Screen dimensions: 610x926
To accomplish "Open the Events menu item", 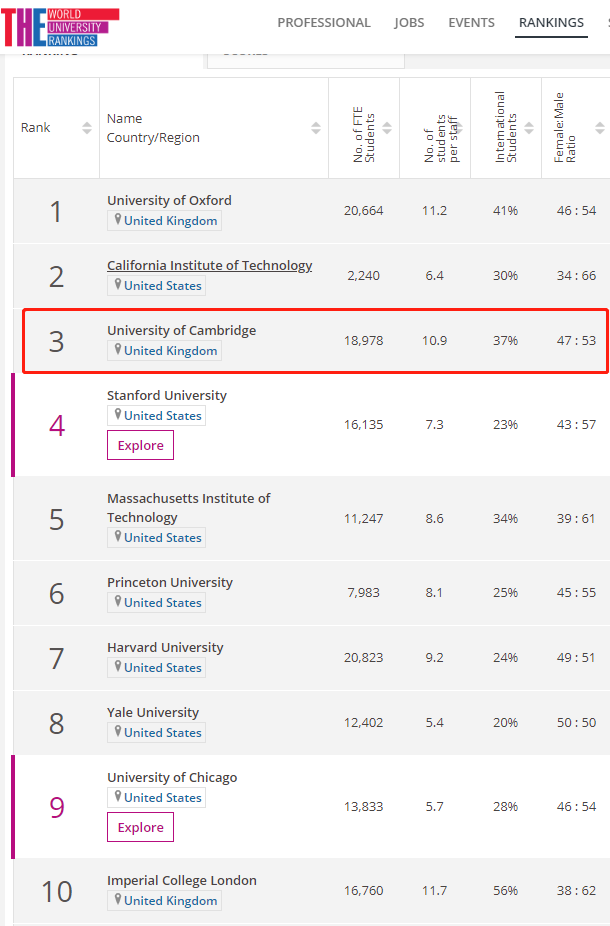I will [471, 22].
